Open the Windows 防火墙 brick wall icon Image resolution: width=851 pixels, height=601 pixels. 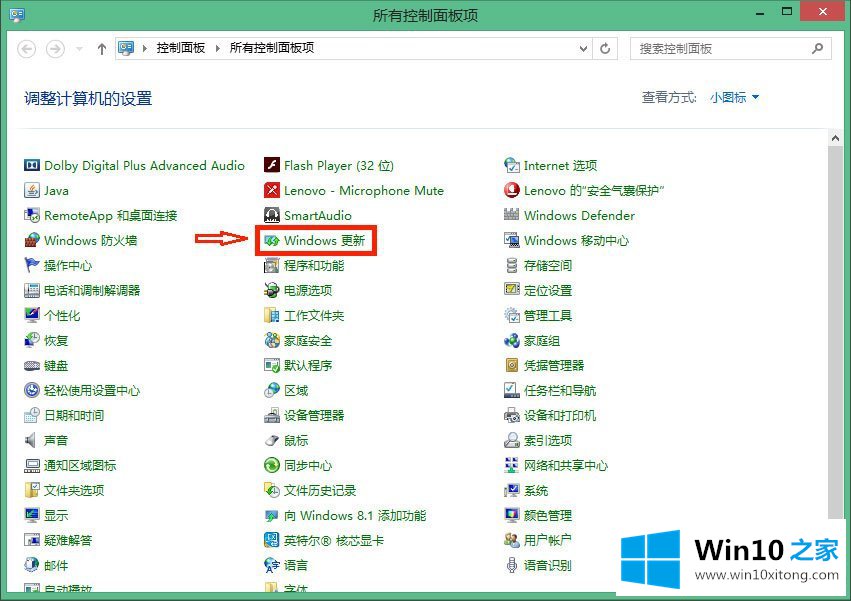(x=31, y=240)
